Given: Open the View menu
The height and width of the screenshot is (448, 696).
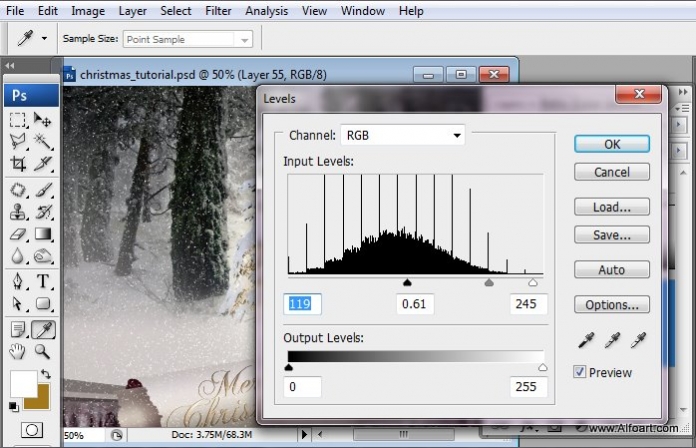Looking at the screenshot, I should click(x=314, y=11).
